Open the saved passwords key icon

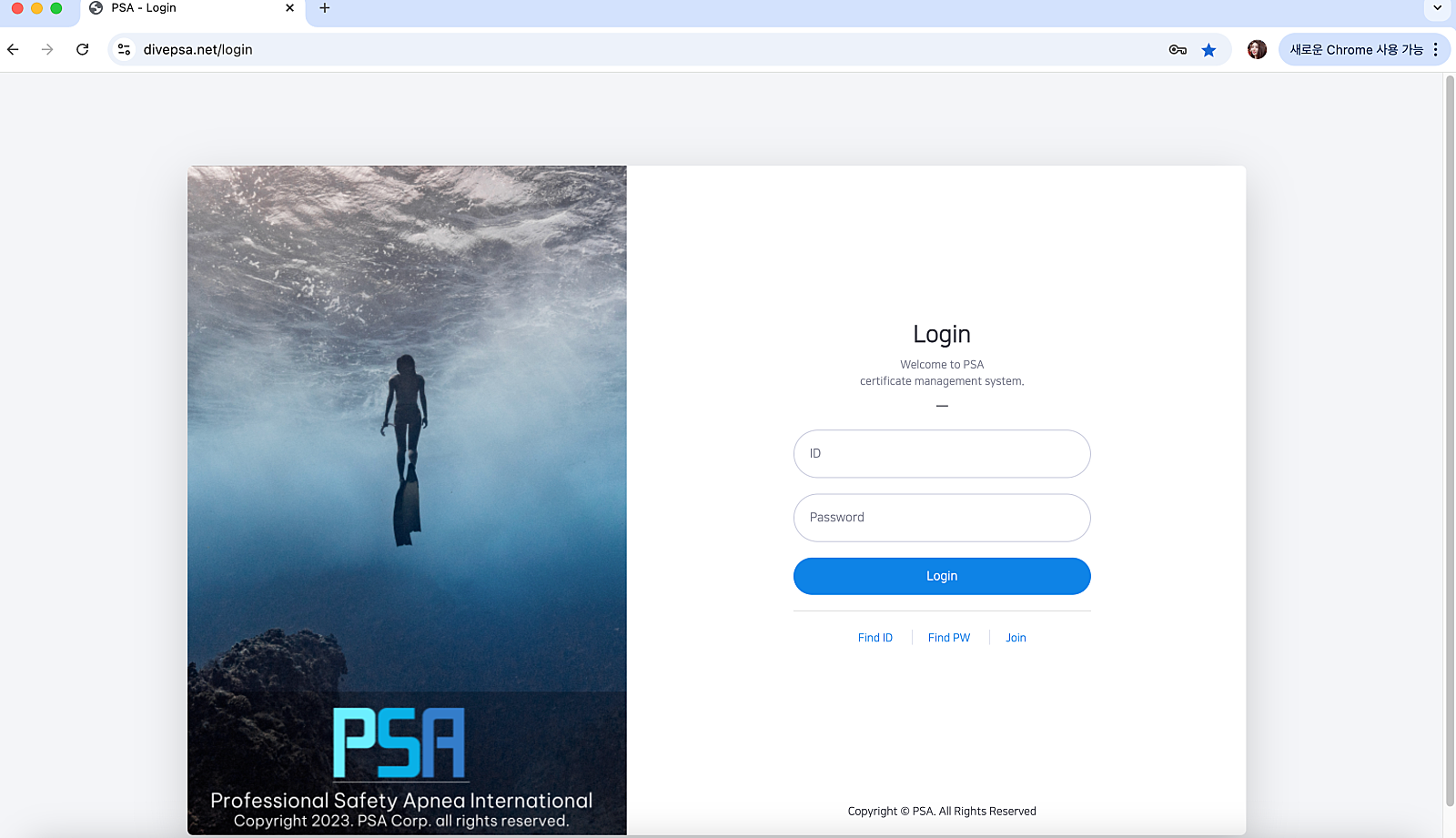point(1178,50)
